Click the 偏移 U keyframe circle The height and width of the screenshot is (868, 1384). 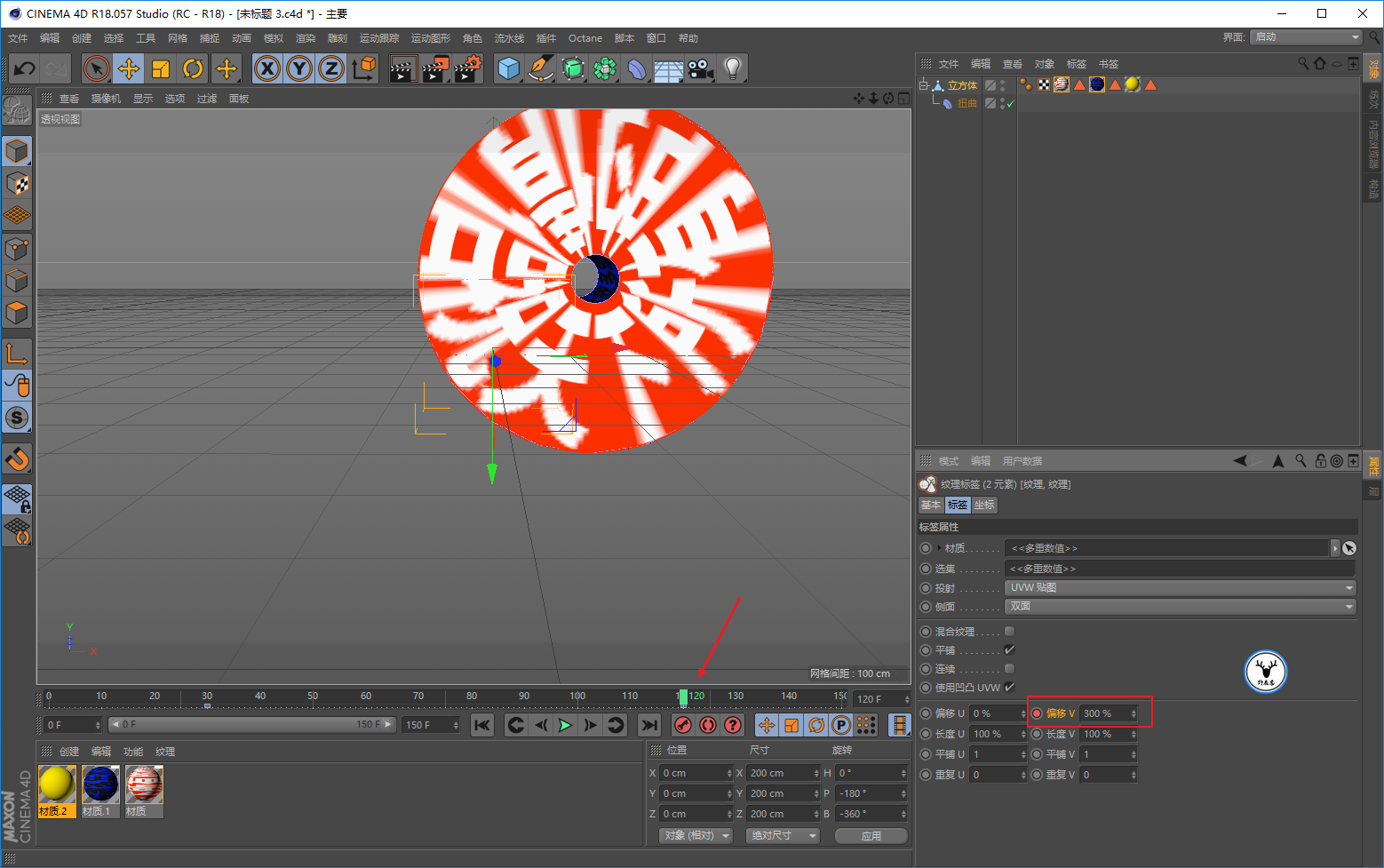927,713
